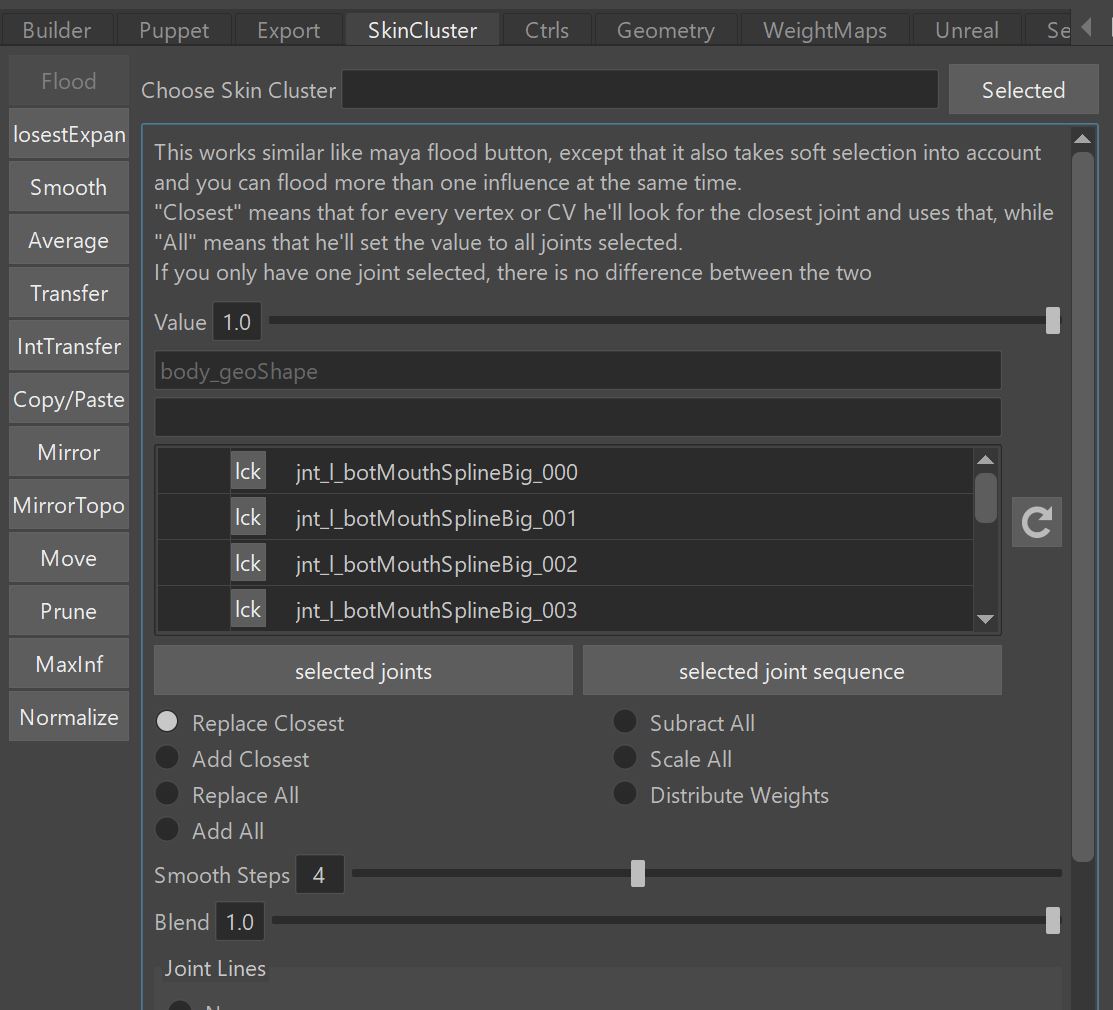Open the Normalize side tab
The image size is (1113, 1010).
69,717
